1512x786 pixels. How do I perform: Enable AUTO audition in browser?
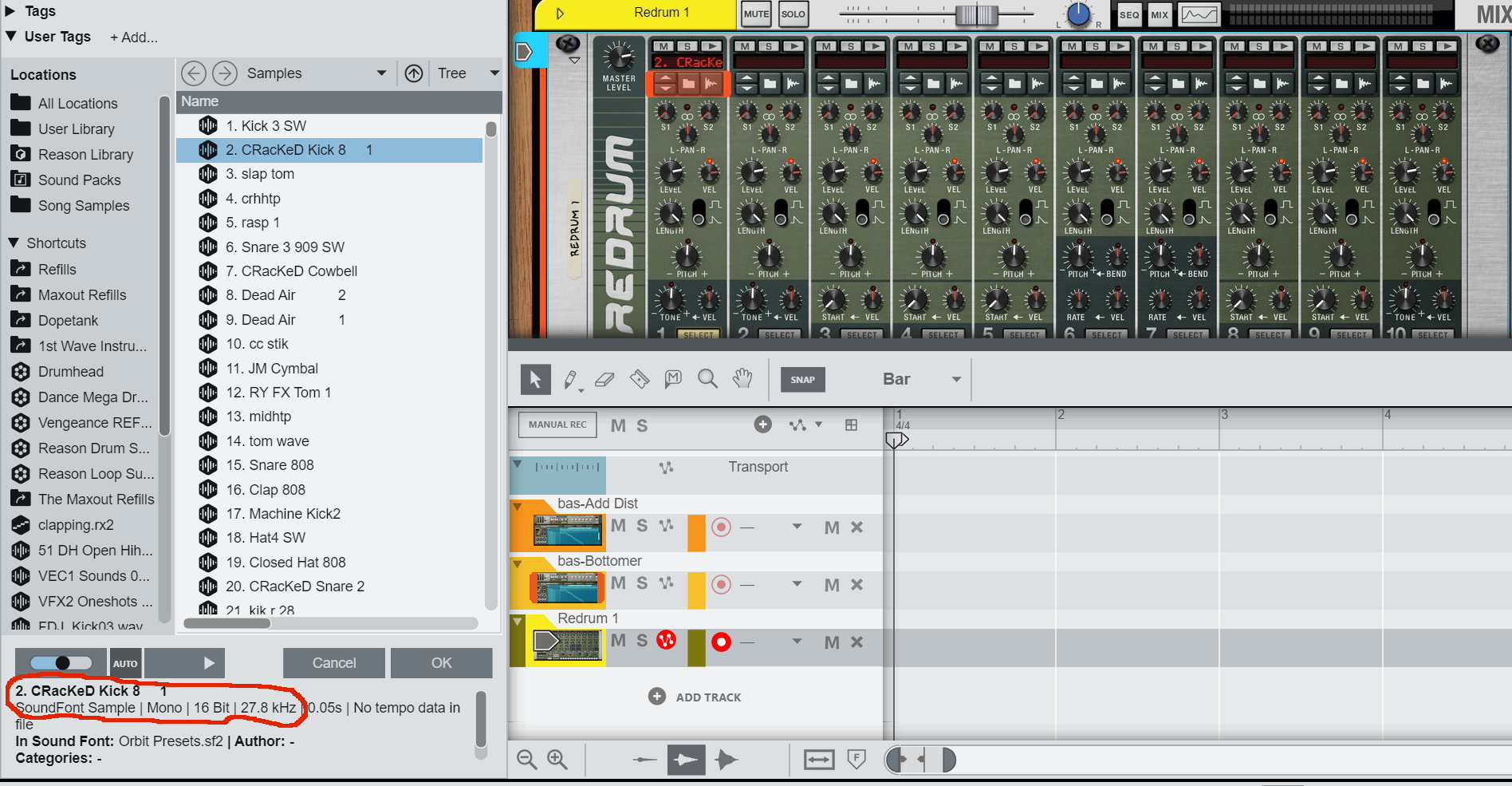(x=125, y=663)
